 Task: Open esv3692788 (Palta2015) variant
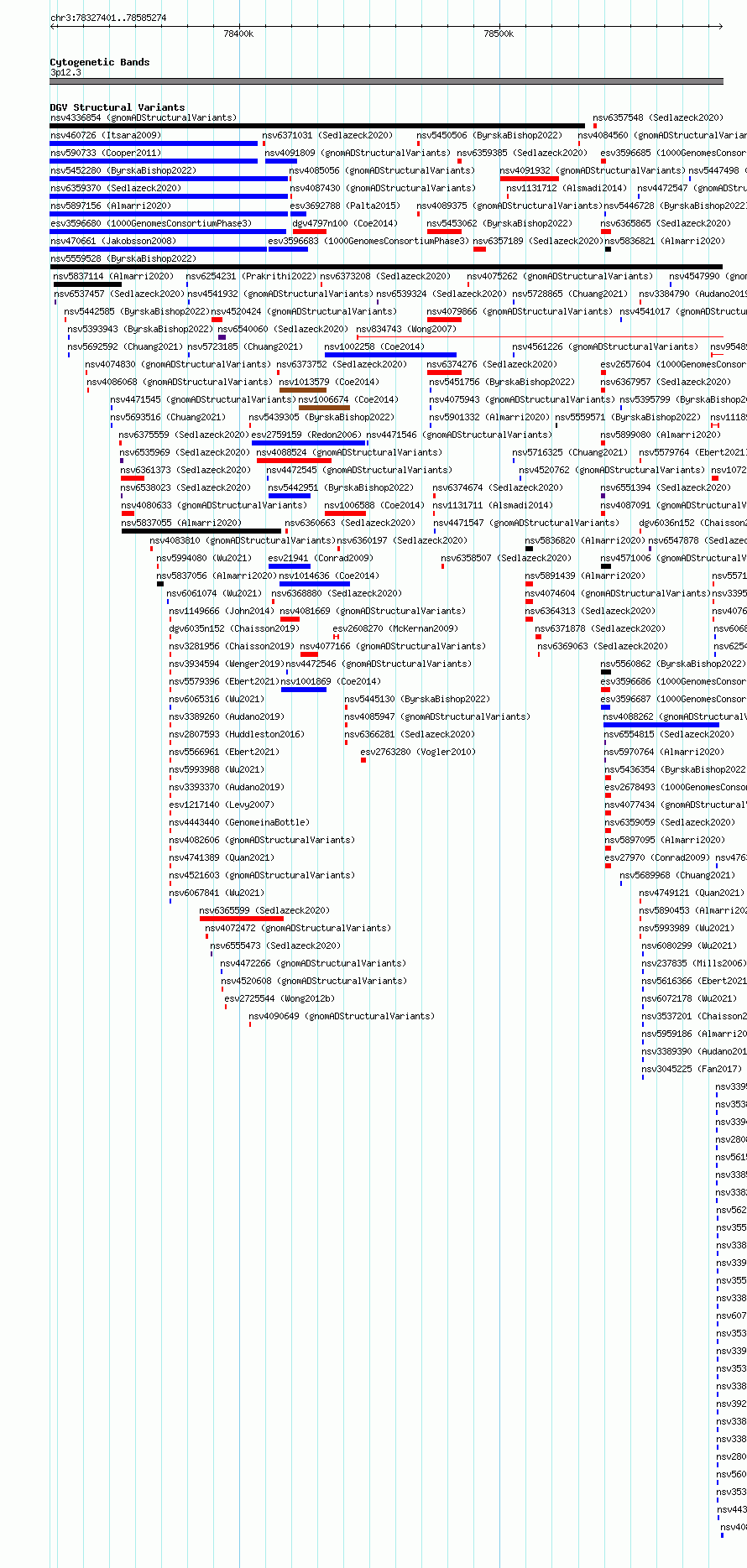tap(346, 206)
